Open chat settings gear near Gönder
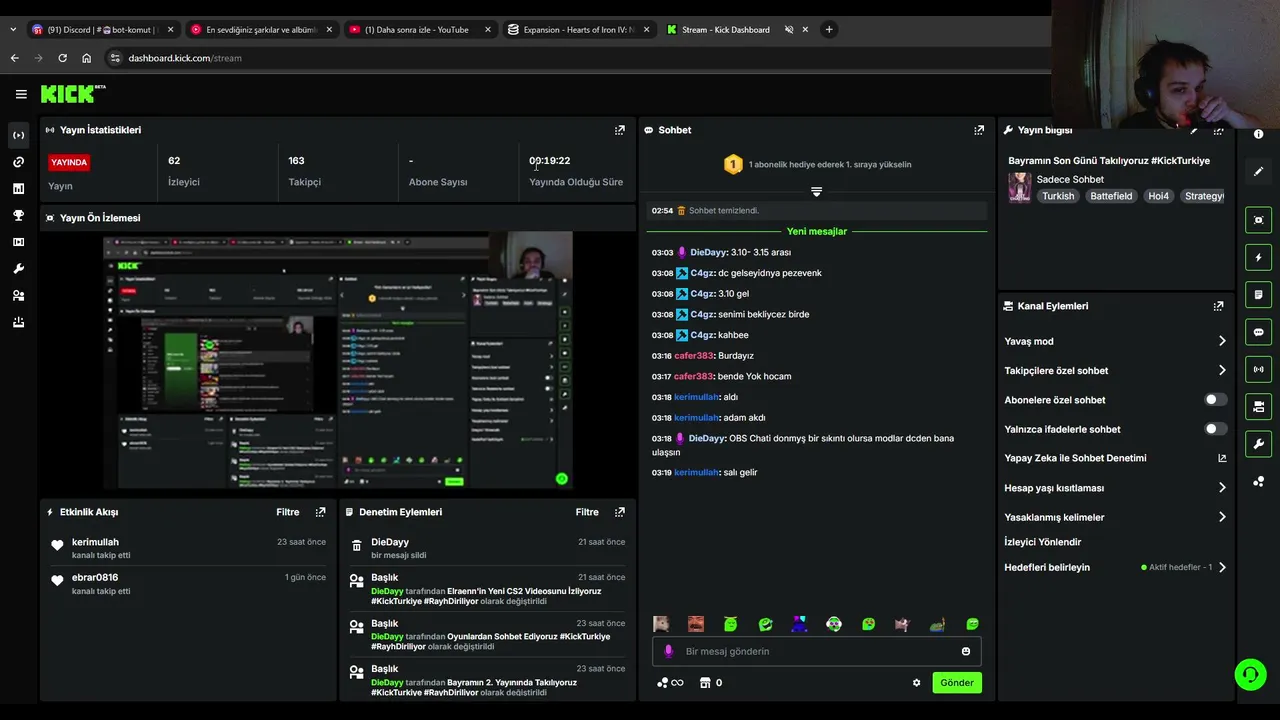Screen dimensions: 1280x720 coord(916,683)
